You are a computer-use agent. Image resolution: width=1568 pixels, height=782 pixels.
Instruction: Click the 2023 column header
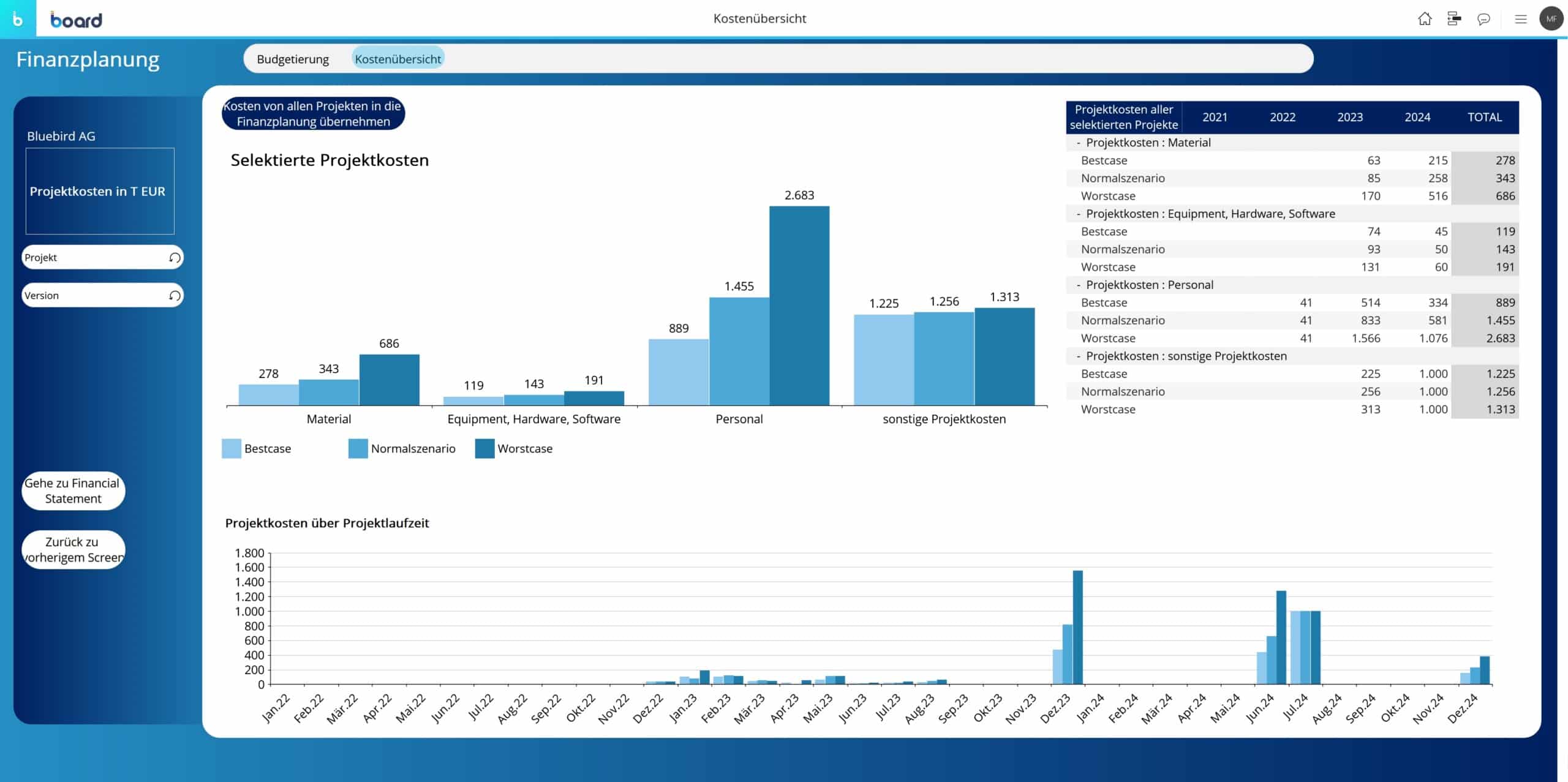coord(1350,117)
